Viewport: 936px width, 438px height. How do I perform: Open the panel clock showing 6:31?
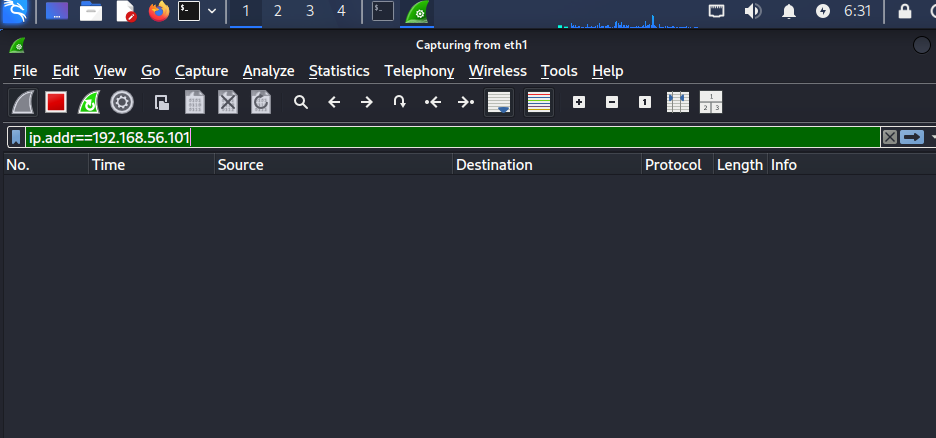click(x=857, y=11)
